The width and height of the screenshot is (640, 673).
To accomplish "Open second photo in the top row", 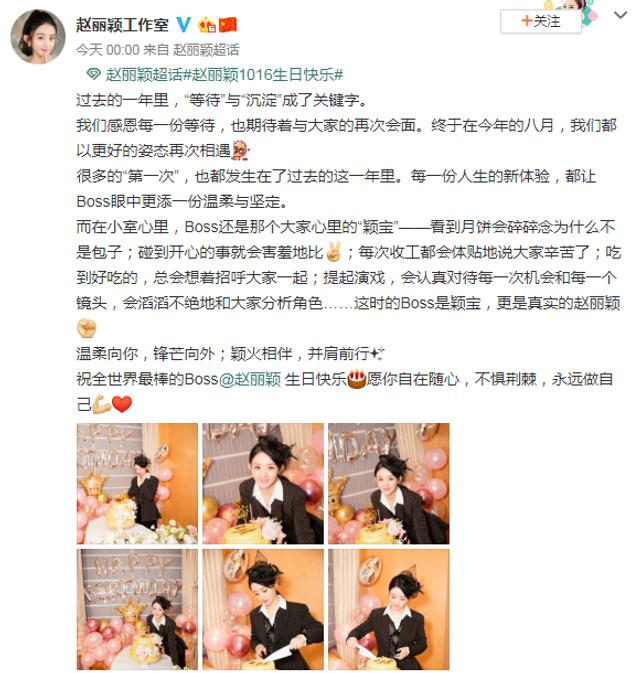I will click(263, 484).
